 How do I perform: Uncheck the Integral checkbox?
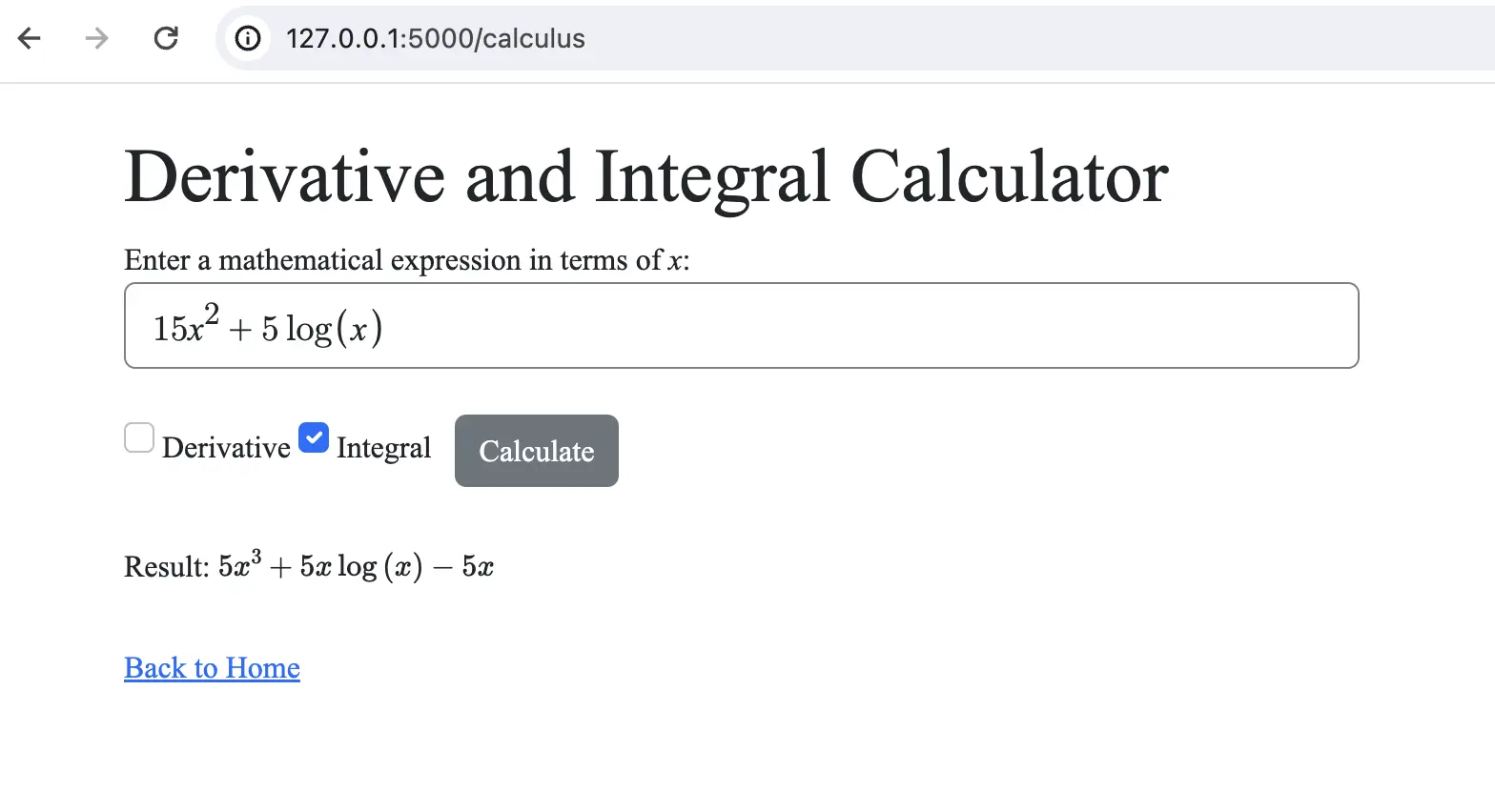[x=314, y=438]
